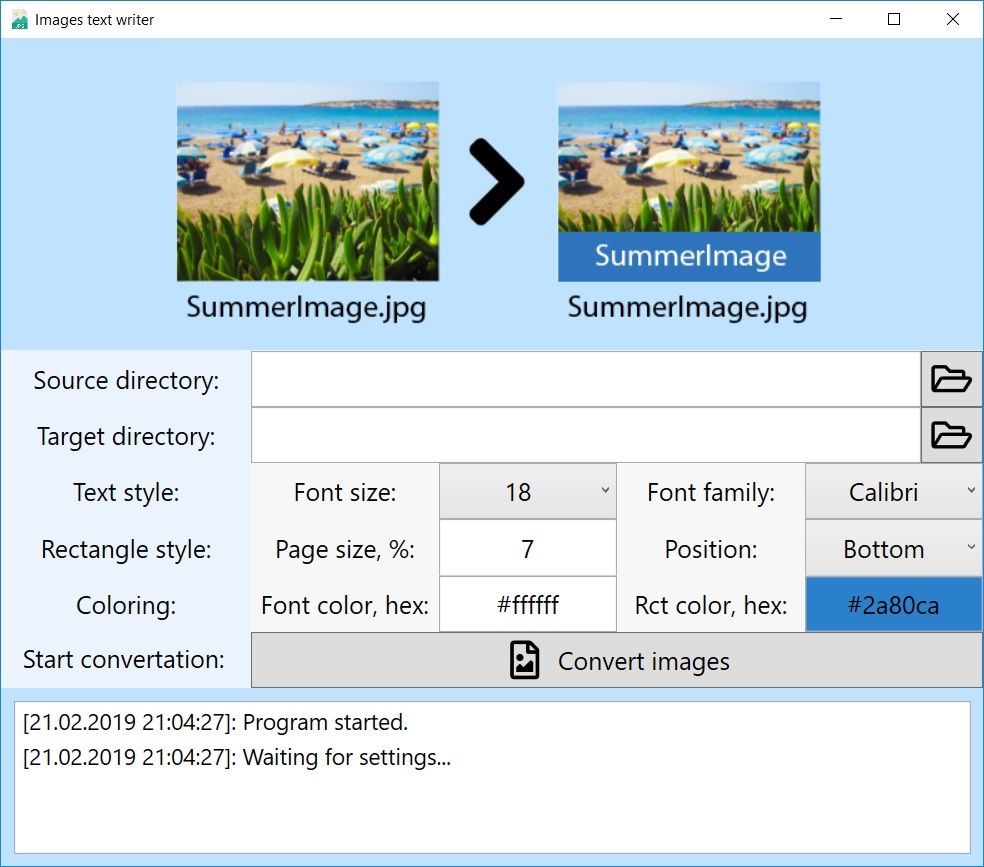Viewport: 984px width, 867px height.
Task: Maximize the Images text writer window
Action: pyautogui.click(x=894, y=19)
